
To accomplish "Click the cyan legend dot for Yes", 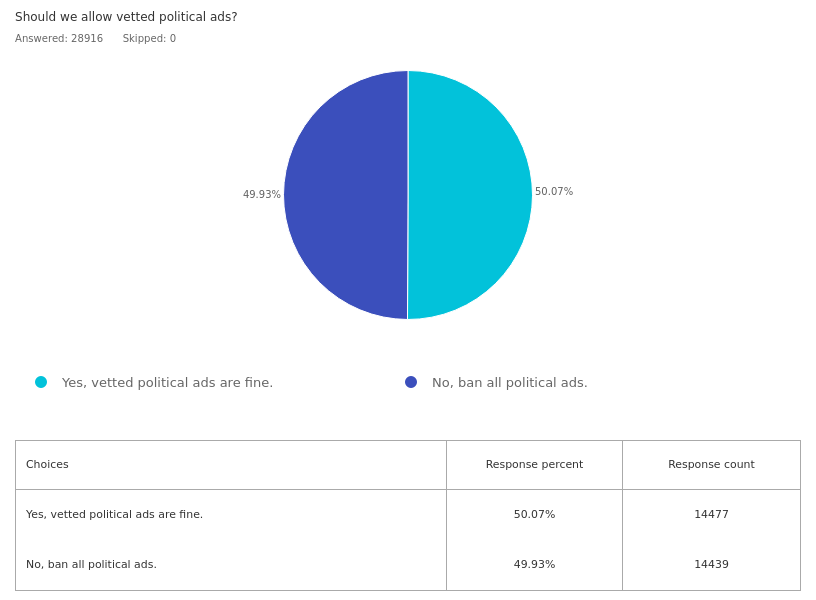I will click(41, 382).
